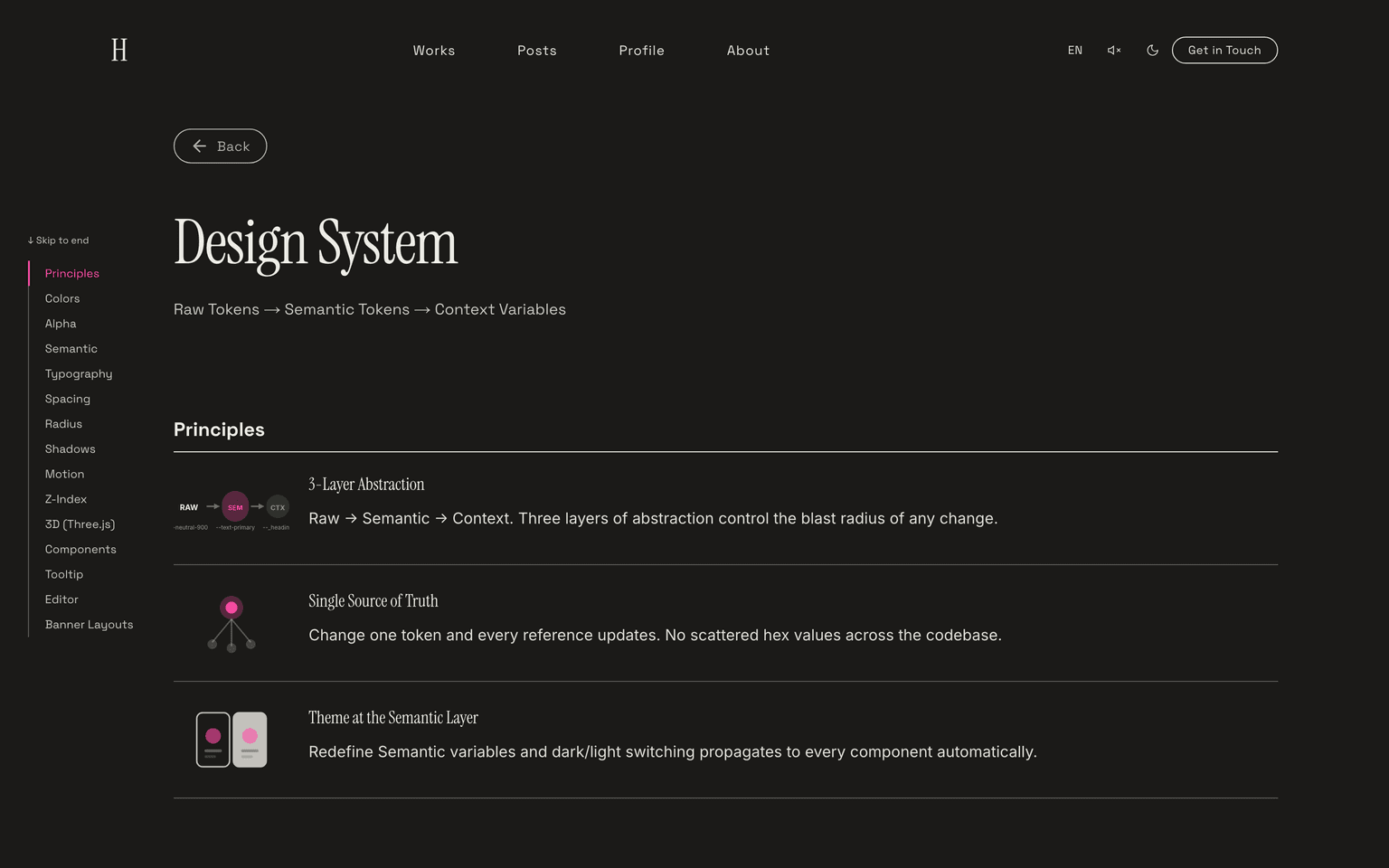Open the Posts menu item

pyautogui.click(x=537, y=51)
